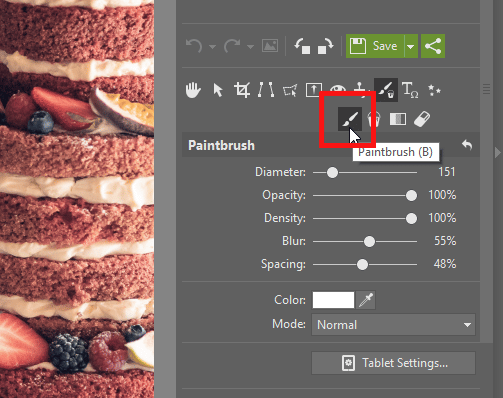Viewport: 503px width, 398px height.
Task: Activate the color eyedropper picker
Action: [x=366, y=300]
